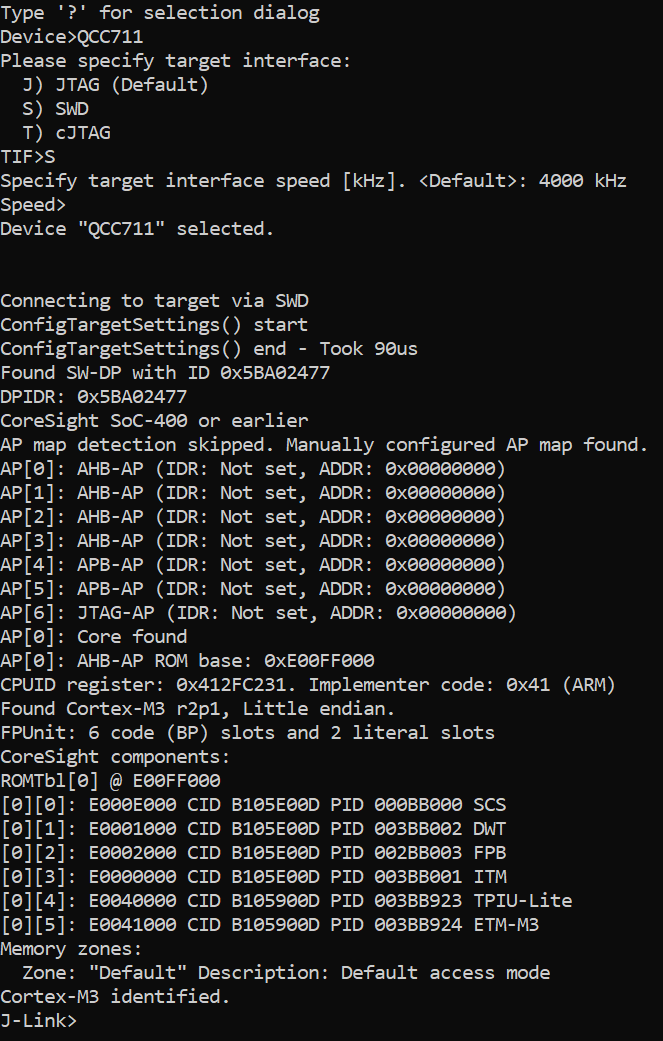The height and width of the screenshot is (1041, 663).
Task: Click the TPIU-Lite component row
Action: 286,901
